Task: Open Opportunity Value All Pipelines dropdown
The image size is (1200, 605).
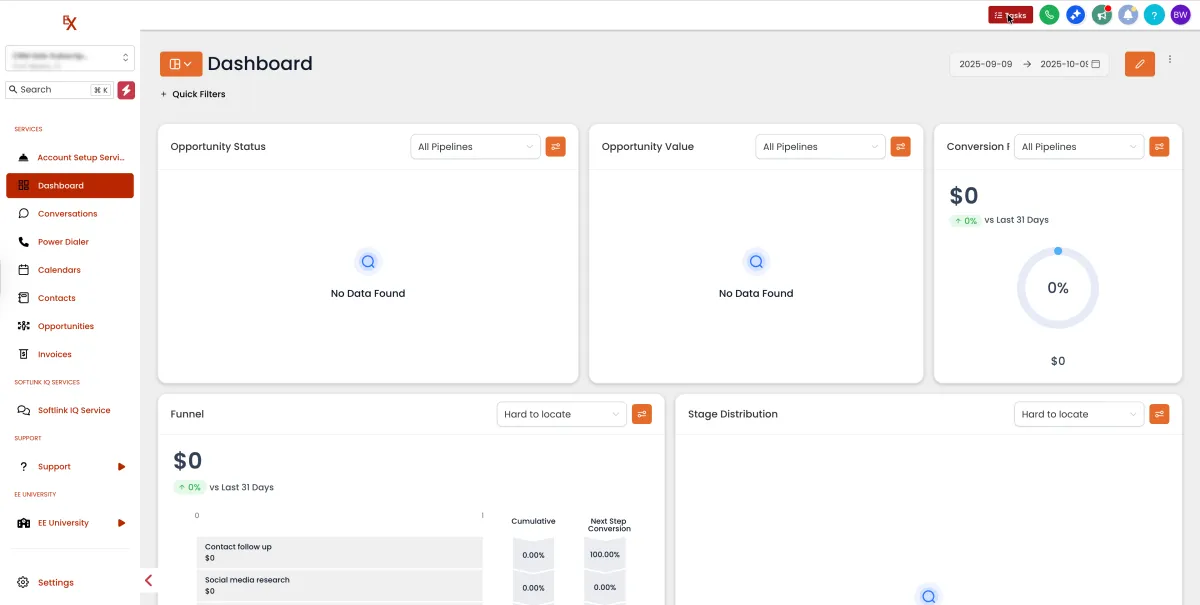Action: click(821, 147)
